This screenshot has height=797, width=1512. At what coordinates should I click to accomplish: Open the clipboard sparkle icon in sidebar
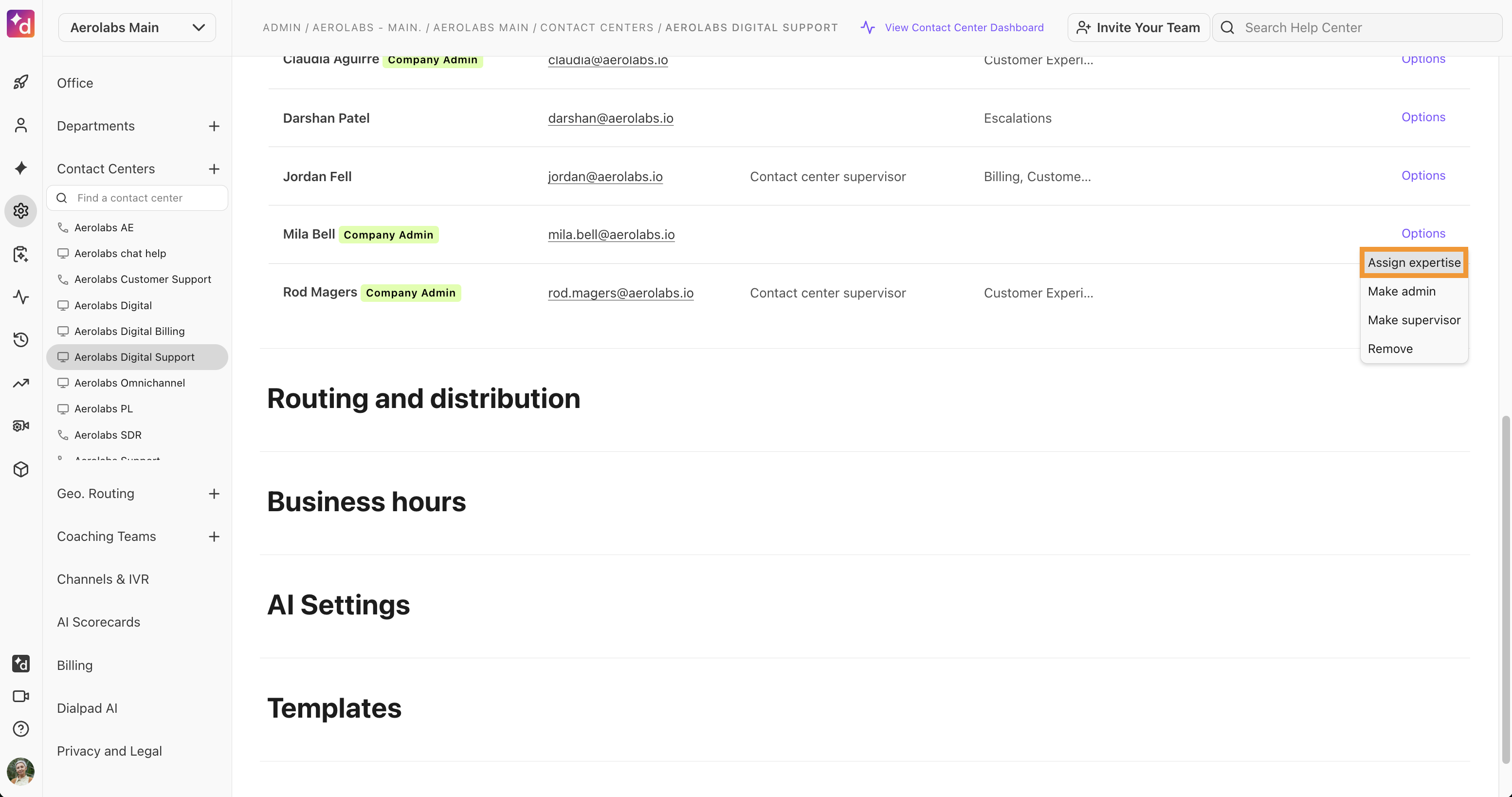(x=20, y=254)
